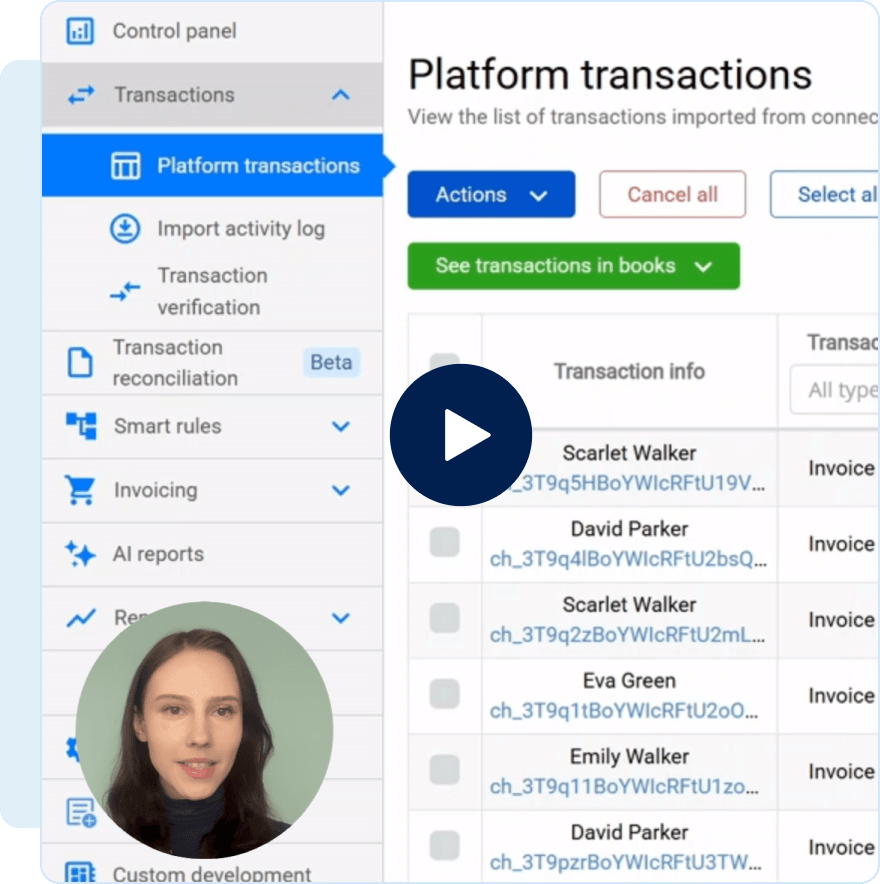The width and height of the screenshot is (880, 884).
Task: Tick checkbox for Emily Walker row
Action: (x=444, y=770)
